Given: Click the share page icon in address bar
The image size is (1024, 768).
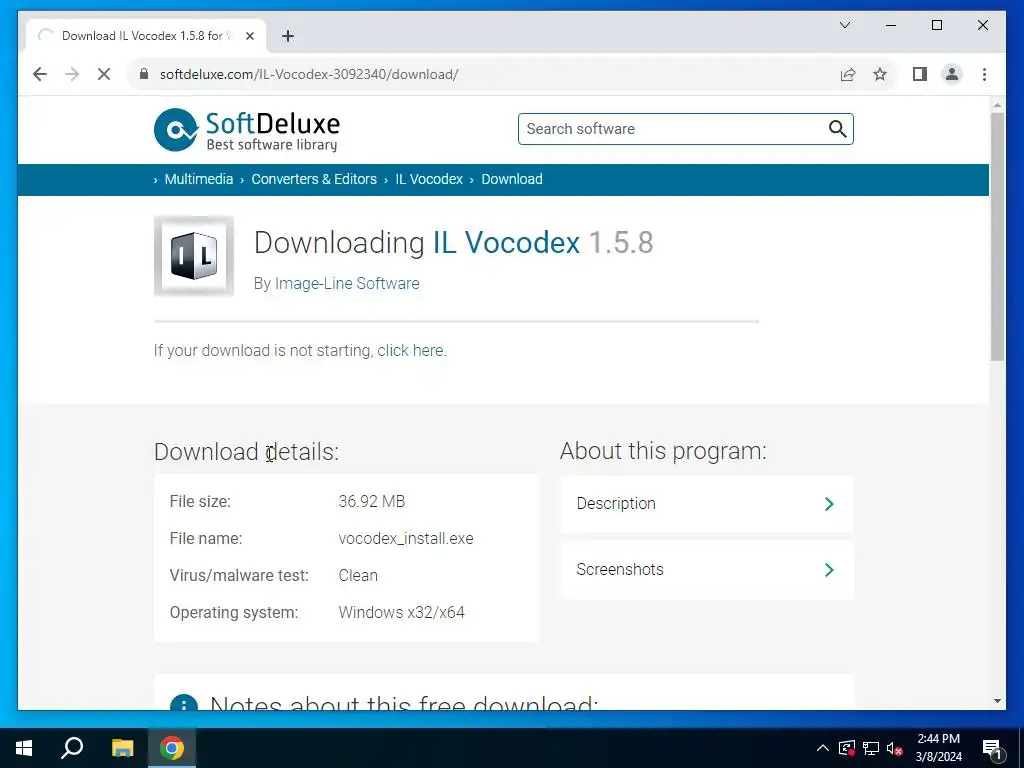Looking at the screenshot, I should (x=848, y=74).
